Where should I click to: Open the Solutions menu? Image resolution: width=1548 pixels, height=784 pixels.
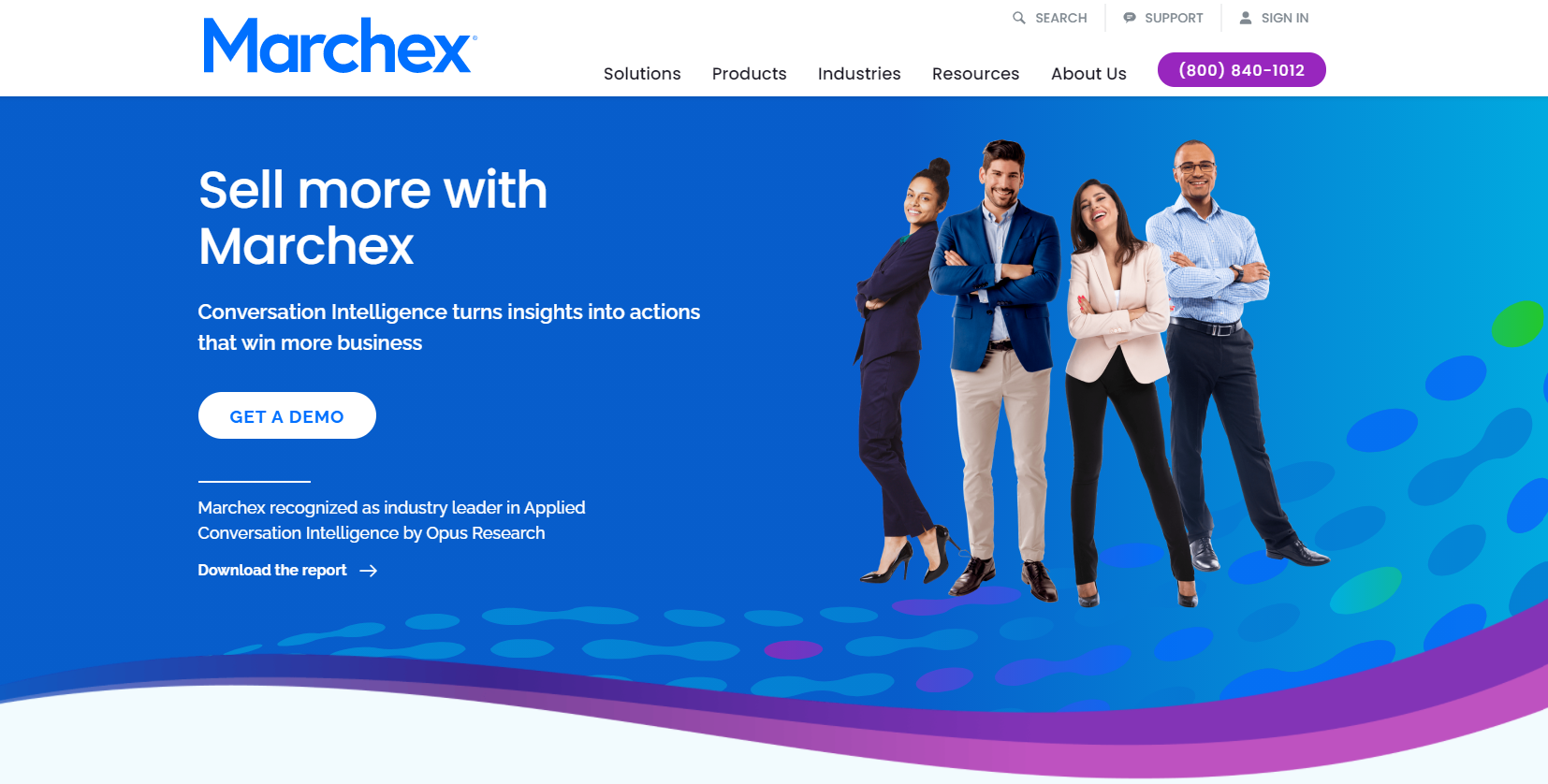[x=642, y=73]
